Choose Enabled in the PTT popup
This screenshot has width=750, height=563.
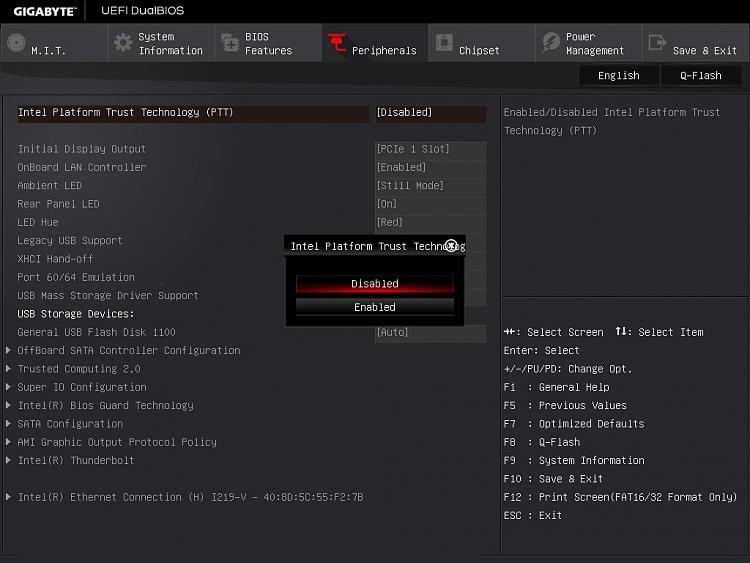click(x=375, y=307)
